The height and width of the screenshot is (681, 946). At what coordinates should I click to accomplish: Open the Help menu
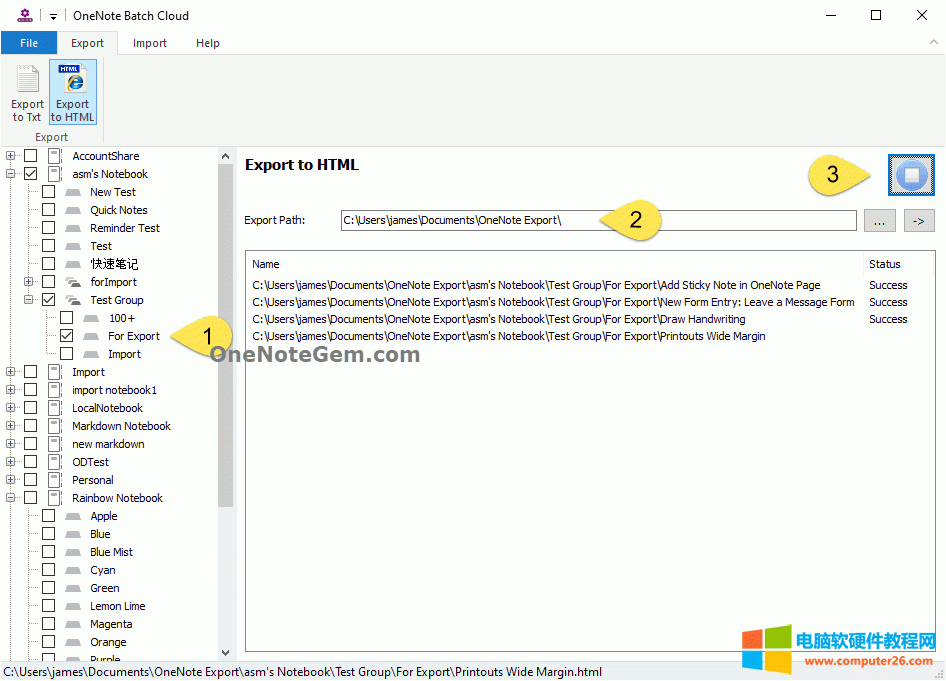tap(207, 43)
